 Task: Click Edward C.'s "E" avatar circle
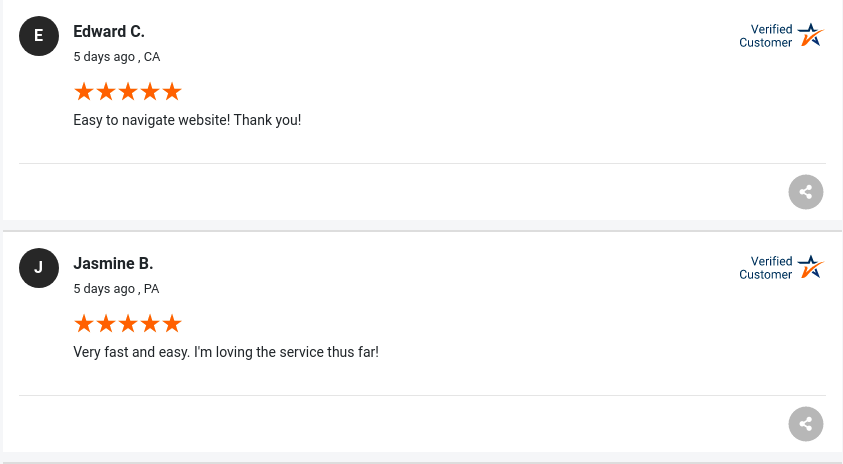click(x=39, y=36)
